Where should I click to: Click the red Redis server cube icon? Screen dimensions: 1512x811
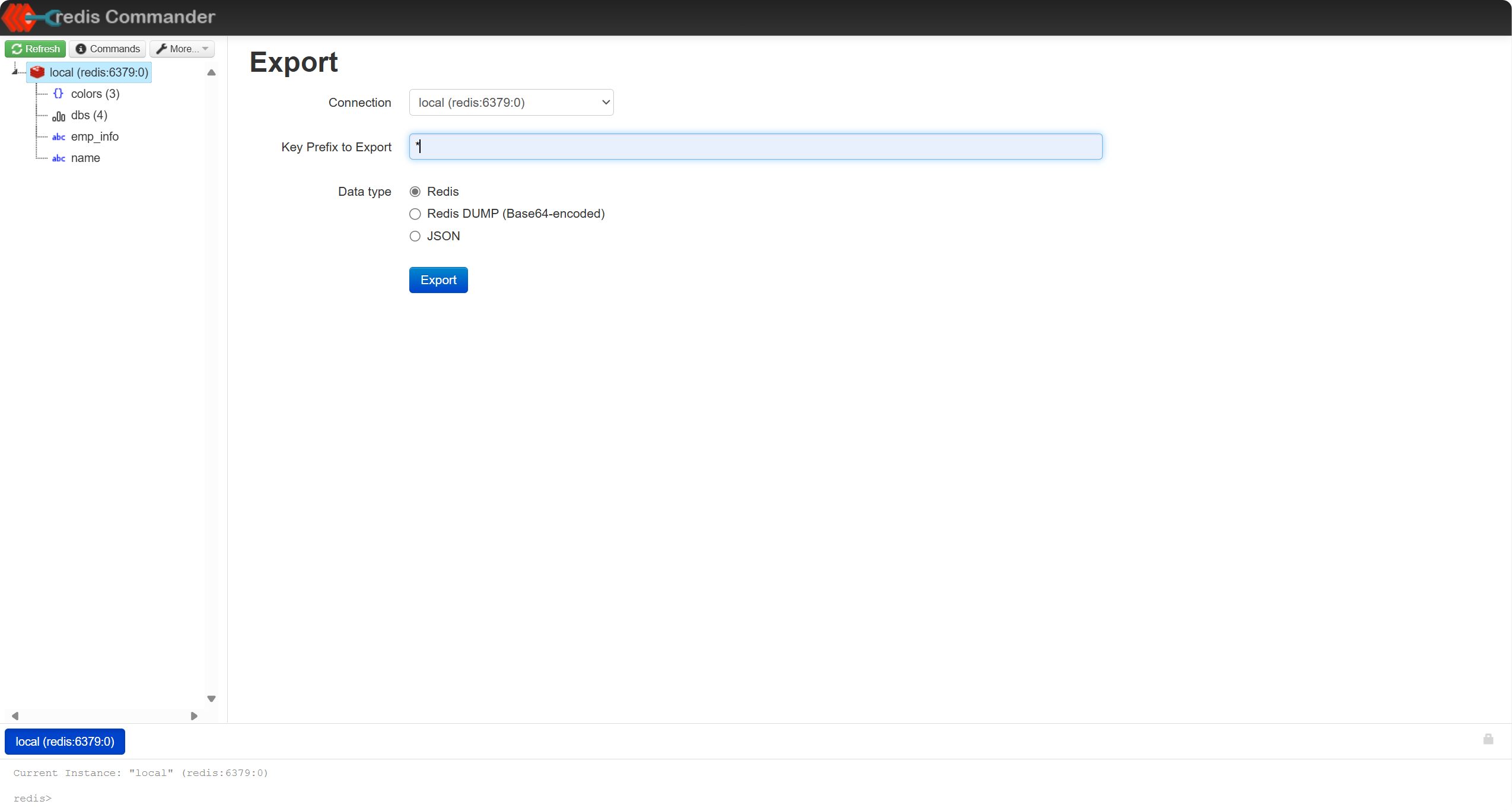click(37, 72)
